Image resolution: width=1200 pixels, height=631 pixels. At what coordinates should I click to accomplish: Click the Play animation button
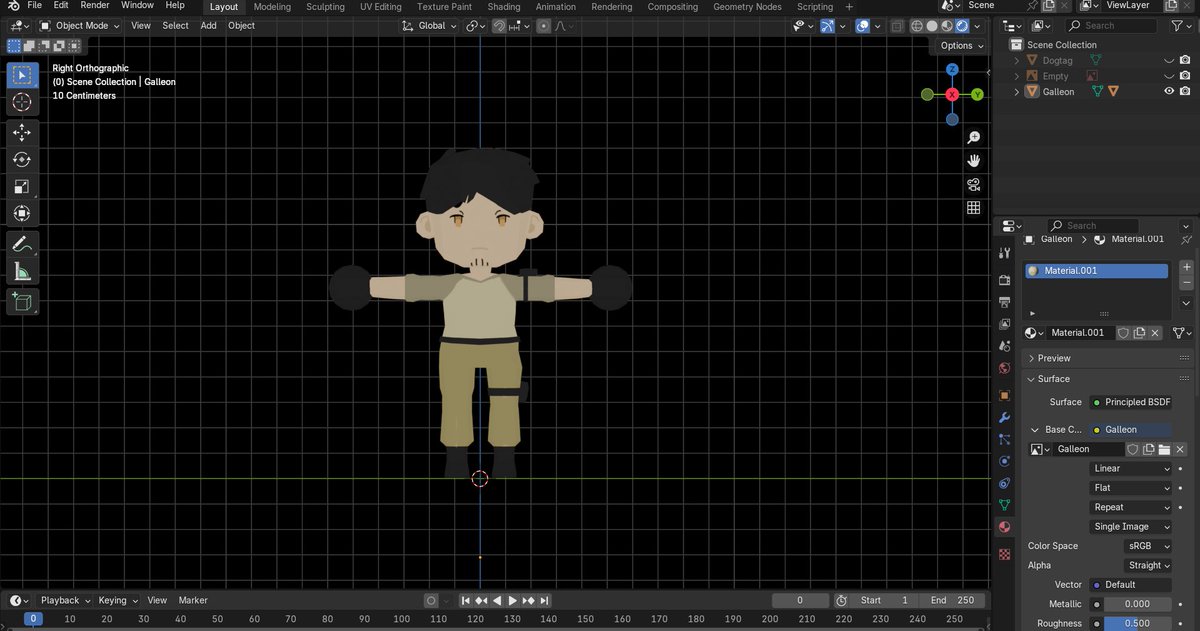[x=513, y=600]
